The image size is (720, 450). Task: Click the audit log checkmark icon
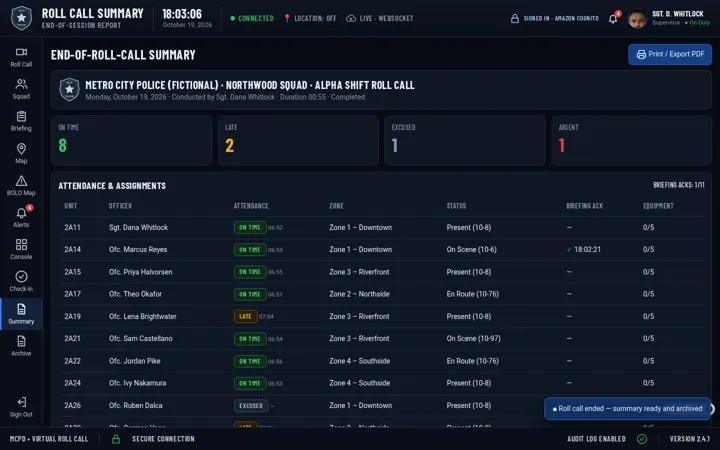click(x=642, y=439)
